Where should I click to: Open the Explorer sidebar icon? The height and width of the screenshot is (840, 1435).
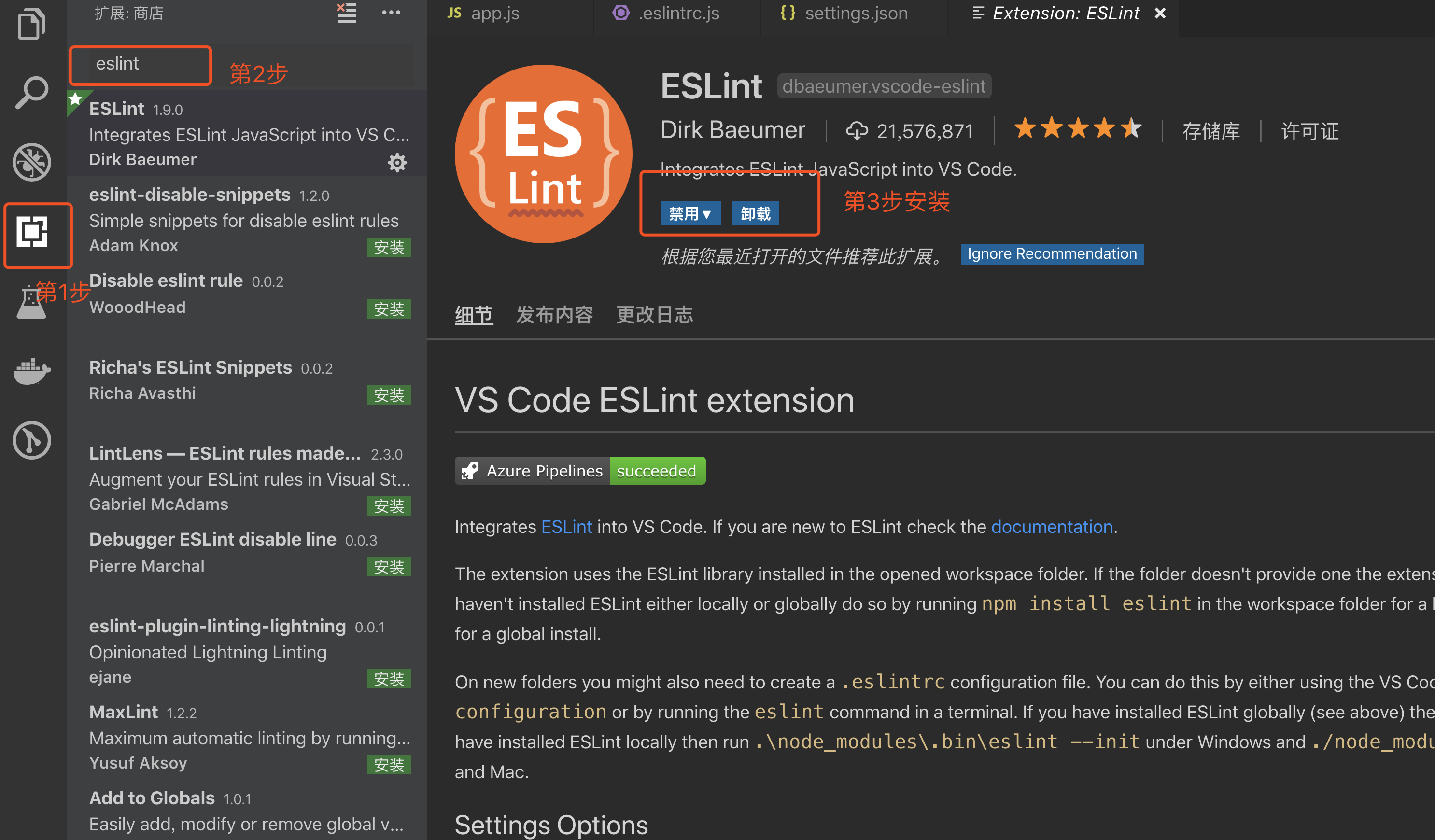tap(31, 24)
